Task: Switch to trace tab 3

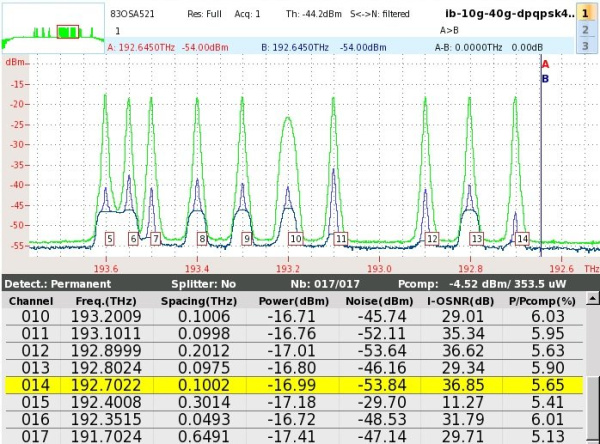Action: 584,46
